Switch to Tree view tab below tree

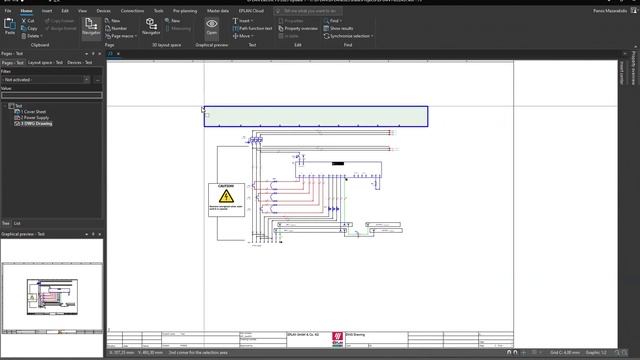pyautogui.click(x=6, y=223)
